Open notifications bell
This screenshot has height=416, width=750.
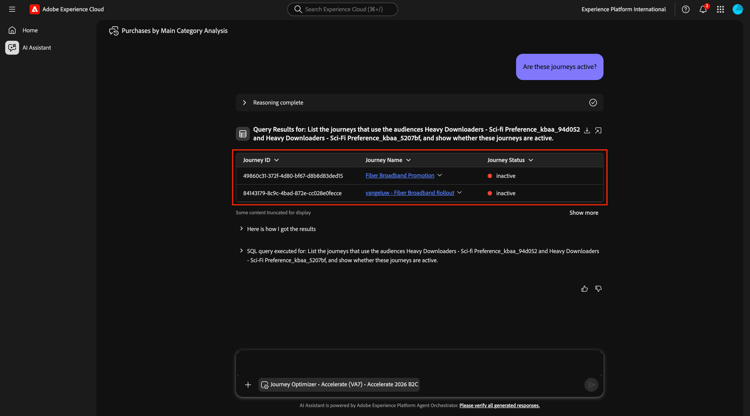pos(703,9)
